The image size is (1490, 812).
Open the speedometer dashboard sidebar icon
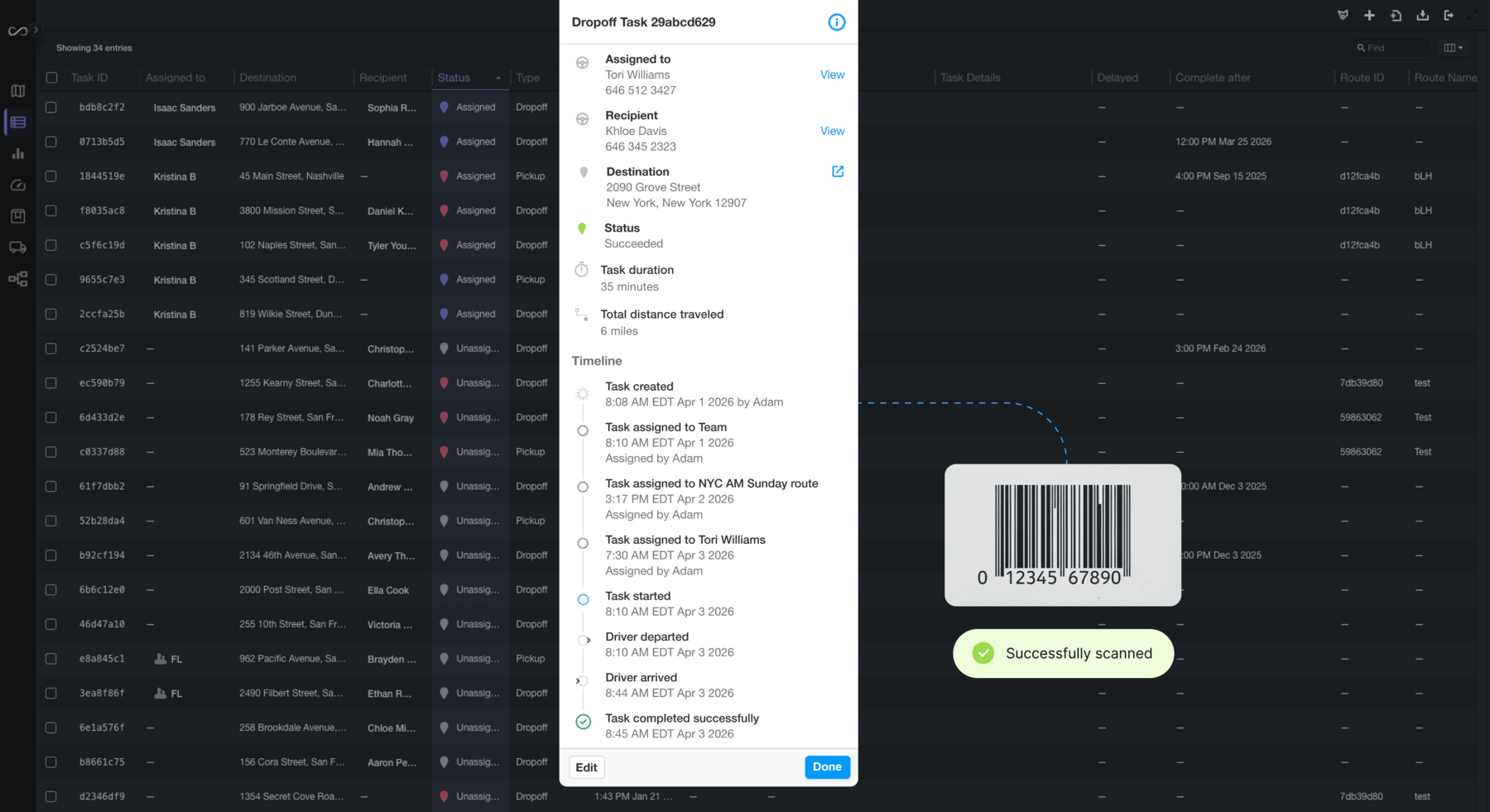click(x=17, y=185)
